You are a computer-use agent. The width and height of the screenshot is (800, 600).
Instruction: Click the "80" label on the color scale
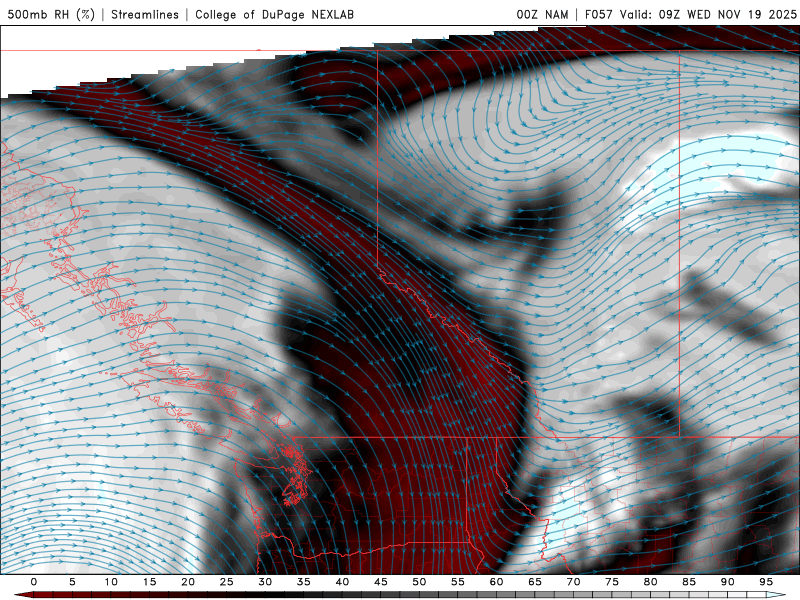point(650,582)
